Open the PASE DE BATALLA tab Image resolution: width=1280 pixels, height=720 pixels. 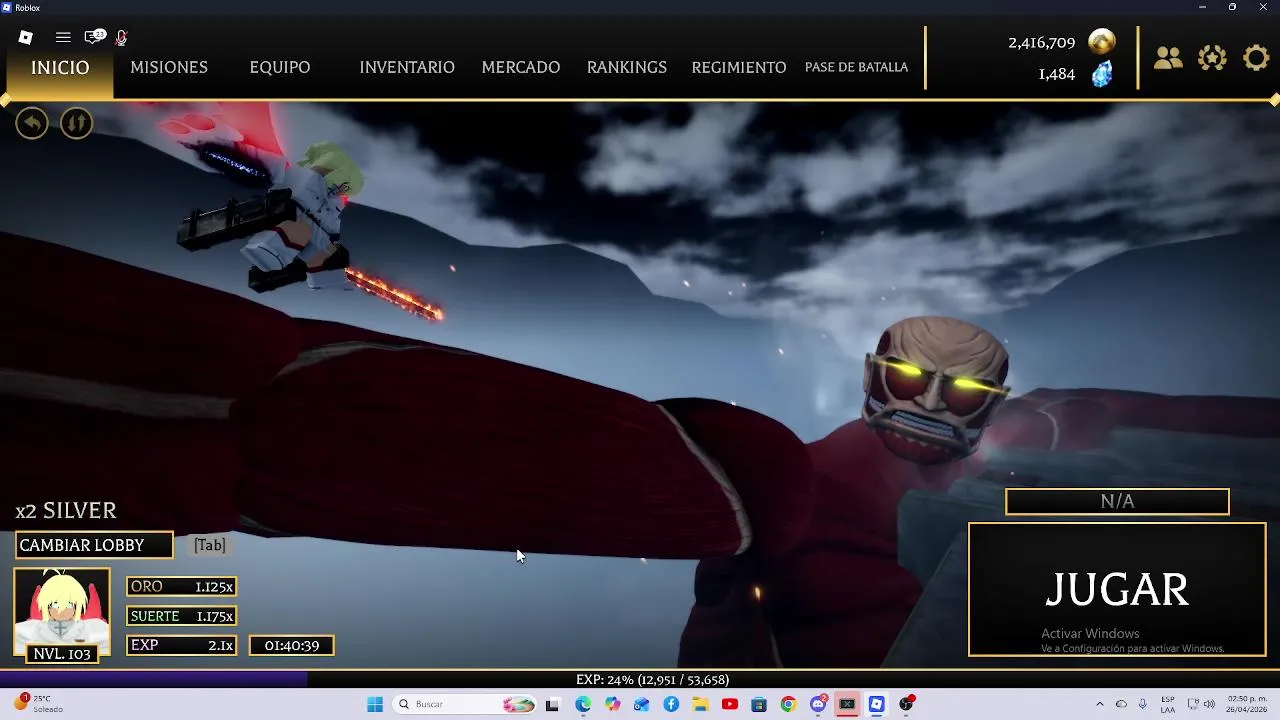(x=857, y=67)
